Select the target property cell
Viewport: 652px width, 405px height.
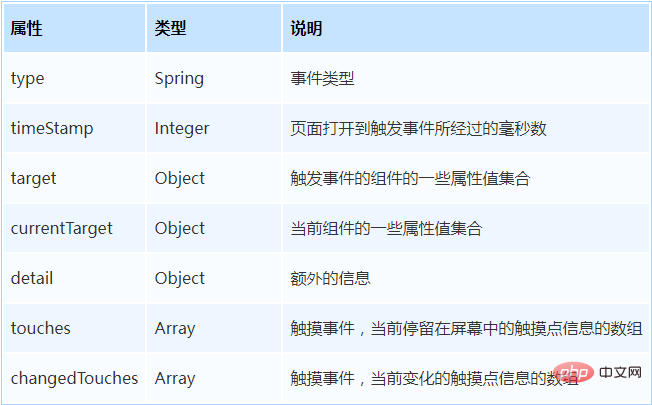point(33,178)
